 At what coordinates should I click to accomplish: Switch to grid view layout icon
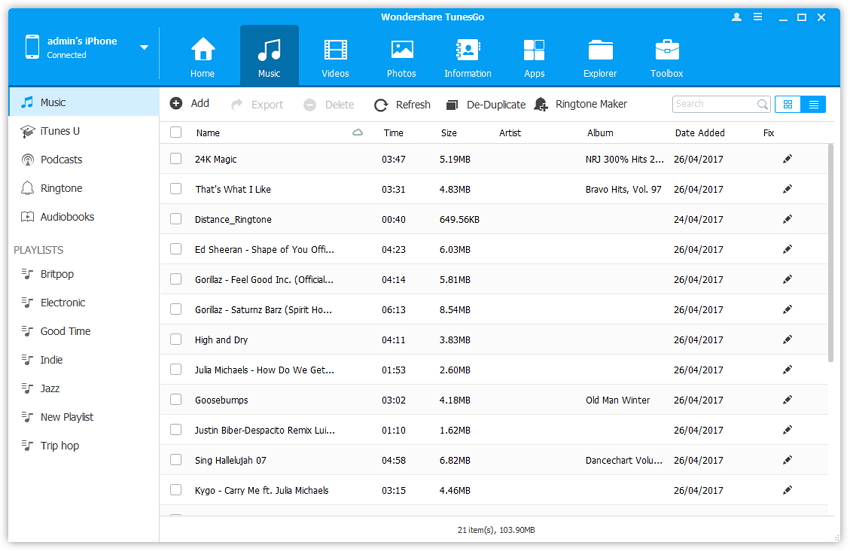click(787, 104)
